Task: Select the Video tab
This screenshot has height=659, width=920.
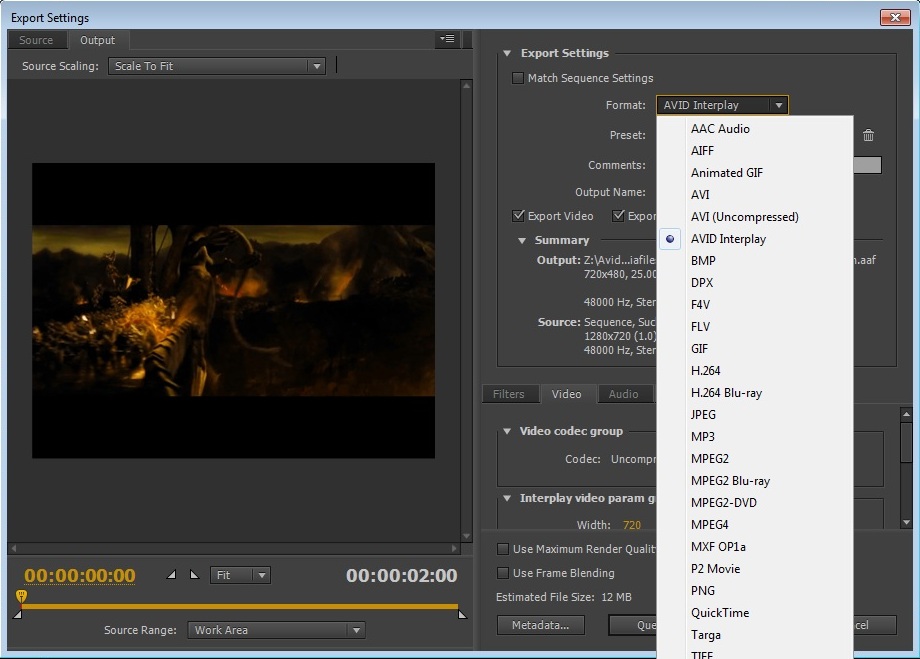Action: [566, 394]
